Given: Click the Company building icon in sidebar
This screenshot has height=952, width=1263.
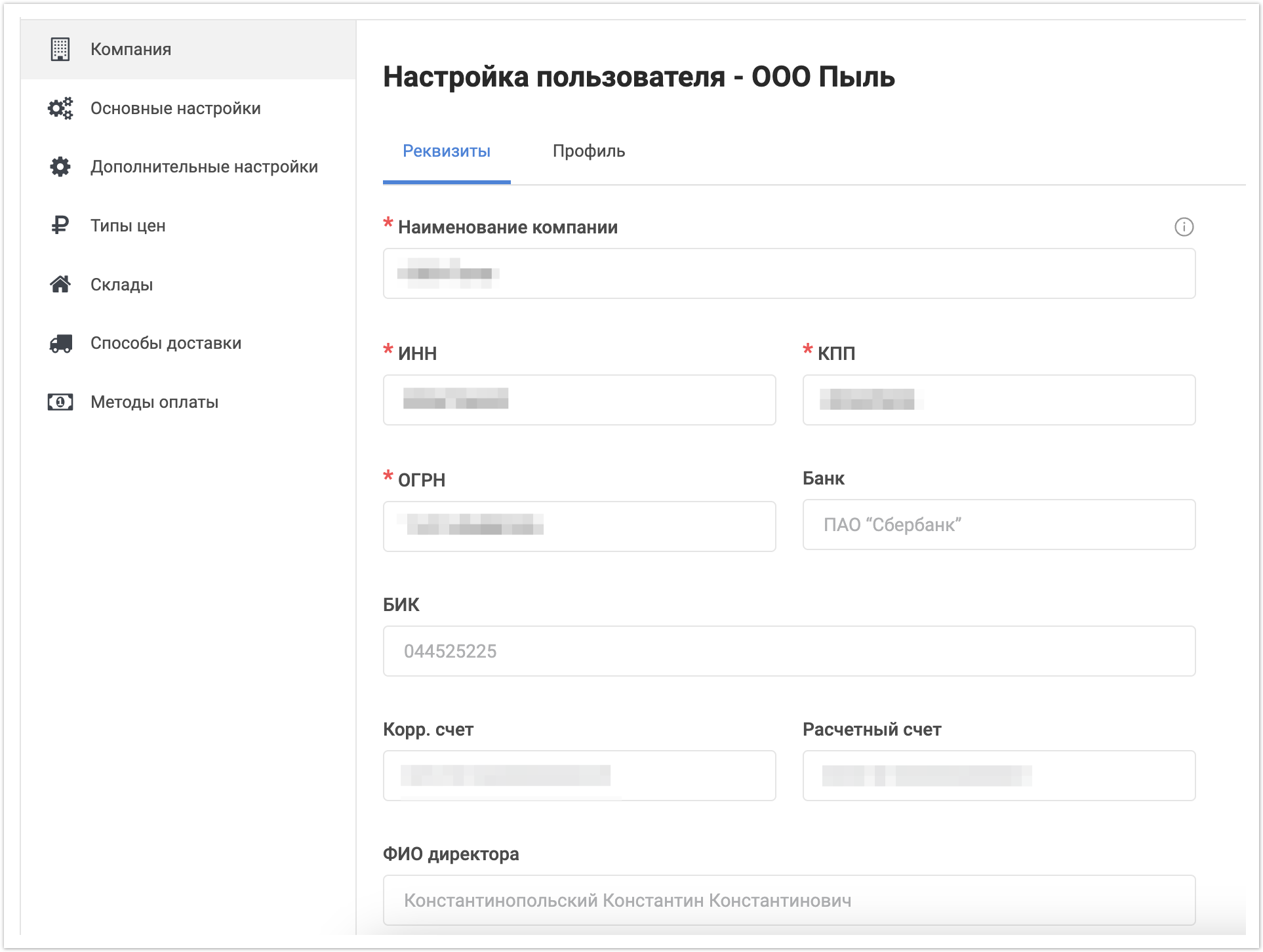Looking at the screenshot, I should [x=60, y=49].
